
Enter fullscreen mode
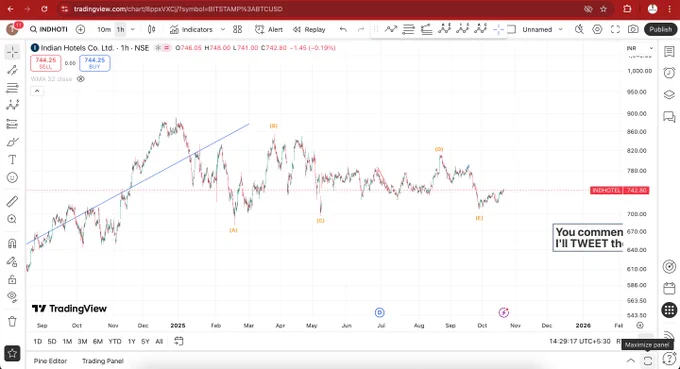(x=615, y=29)
